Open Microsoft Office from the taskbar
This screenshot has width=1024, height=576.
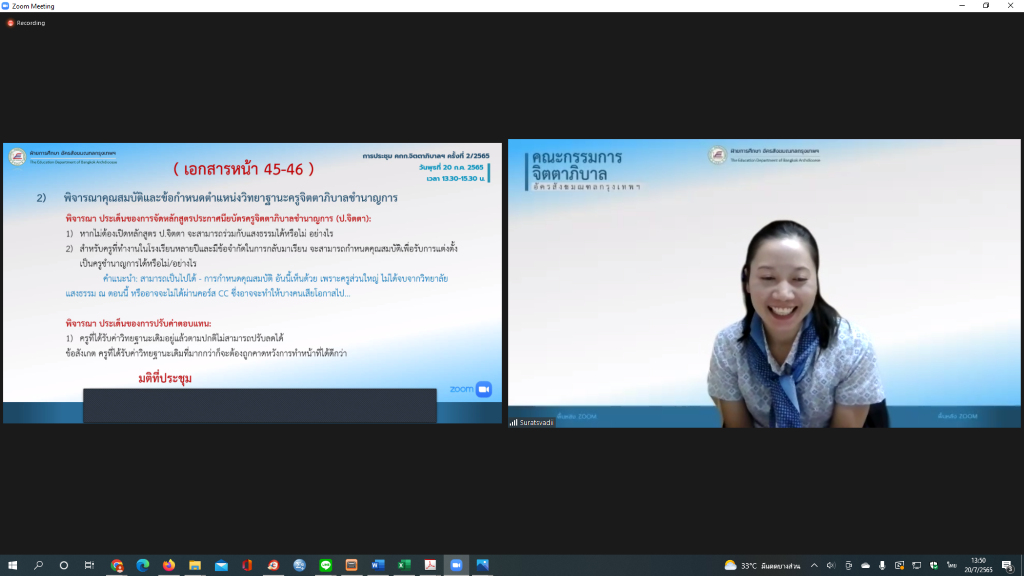coord(247,565)
